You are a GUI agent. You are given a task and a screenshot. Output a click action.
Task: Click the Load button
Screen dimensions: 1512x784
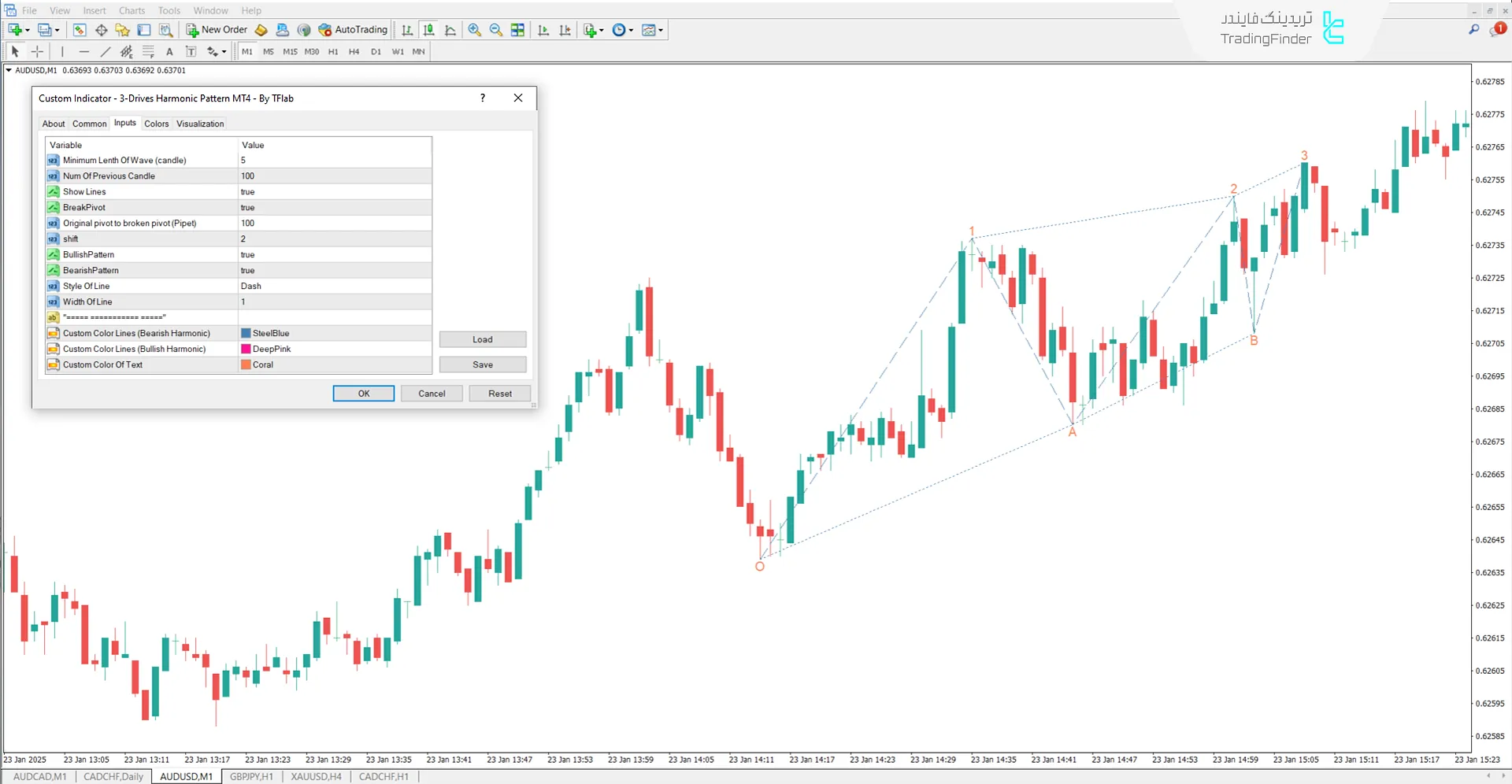point(483,339)
